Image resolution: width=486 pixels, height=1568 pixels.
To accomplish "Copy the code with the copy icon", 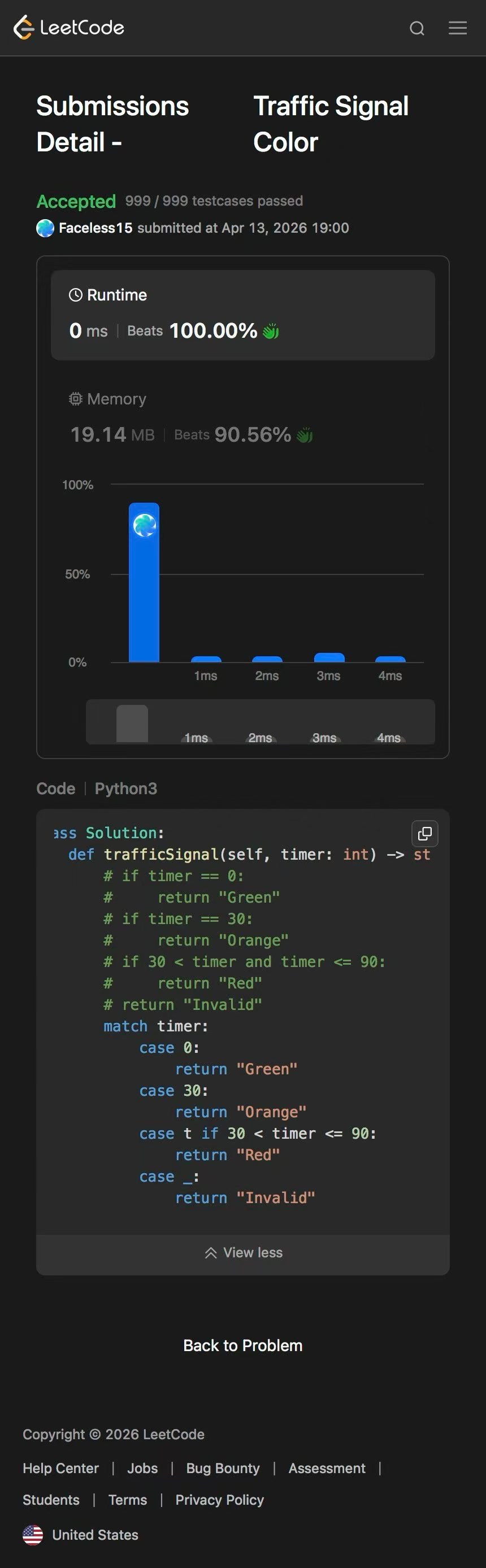I will point(424,833).
